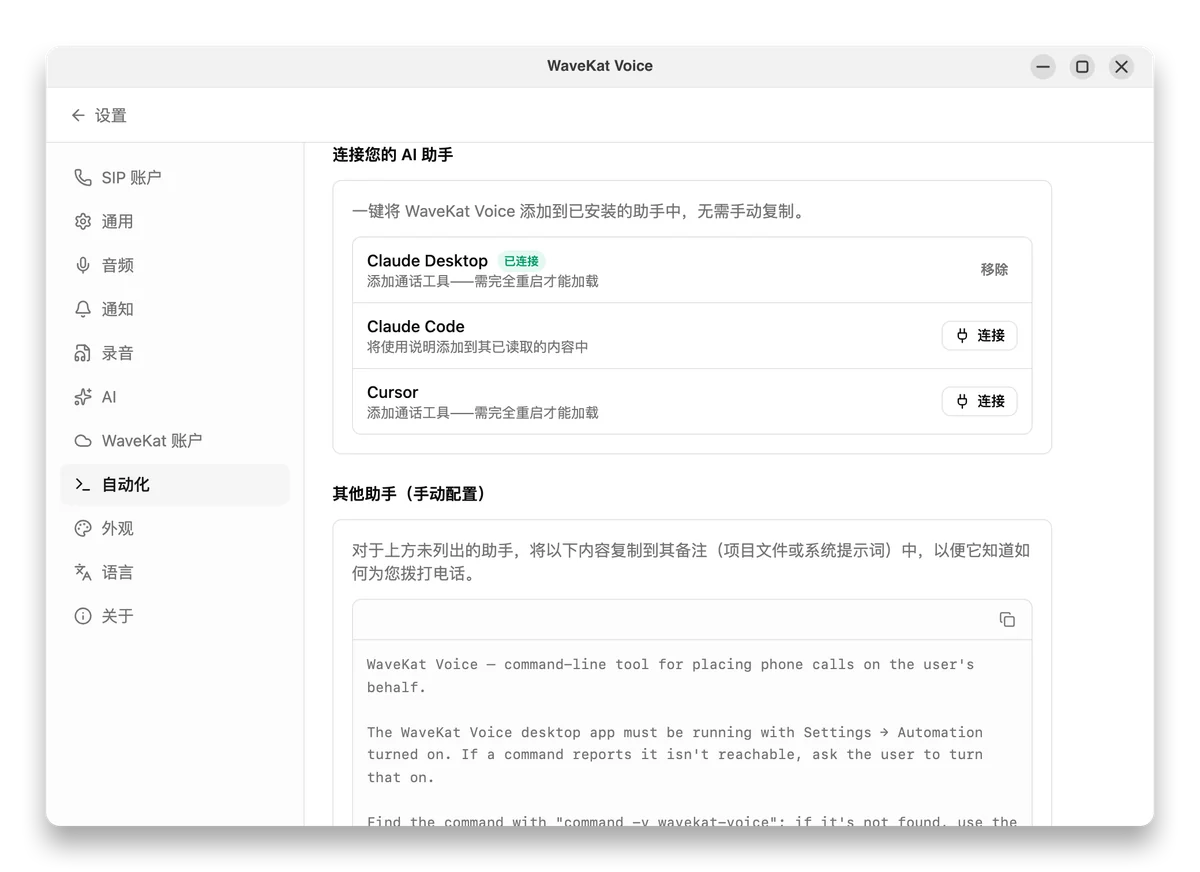The height and width of the screenshot is (872, 1200).
Task: Close the WaveKat Voice window
Action: [x=1121, y=67]
